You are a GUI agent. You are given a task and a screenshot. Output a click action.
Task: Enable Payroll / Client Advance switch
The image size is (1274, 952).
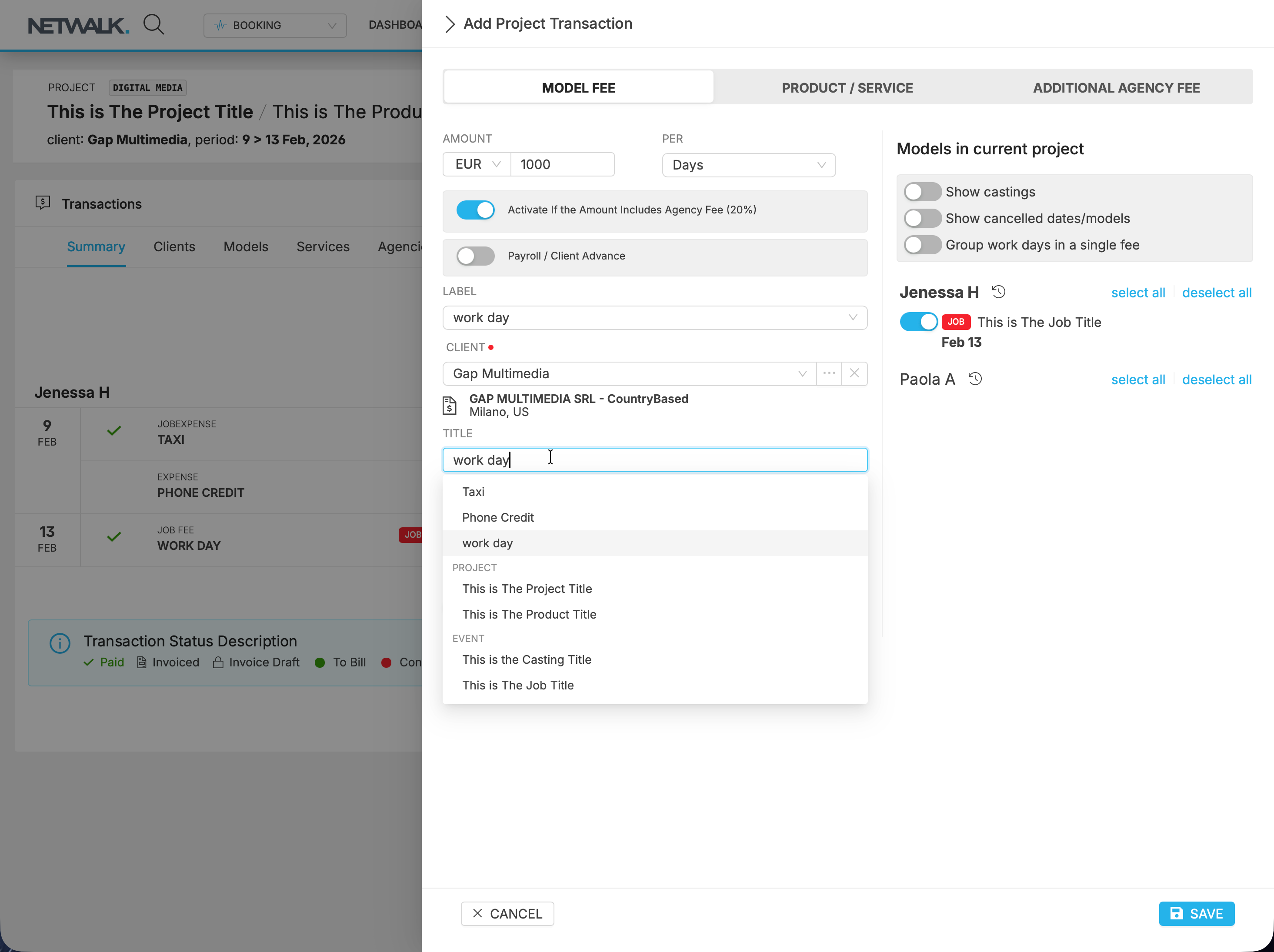point(475,256)
